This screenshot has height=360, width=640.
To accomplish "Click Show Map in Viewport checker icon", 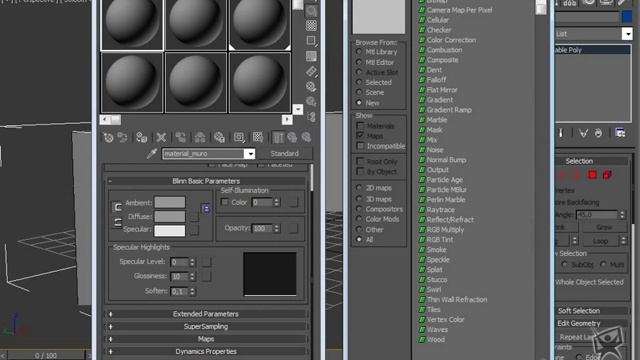I will (258, 138).
